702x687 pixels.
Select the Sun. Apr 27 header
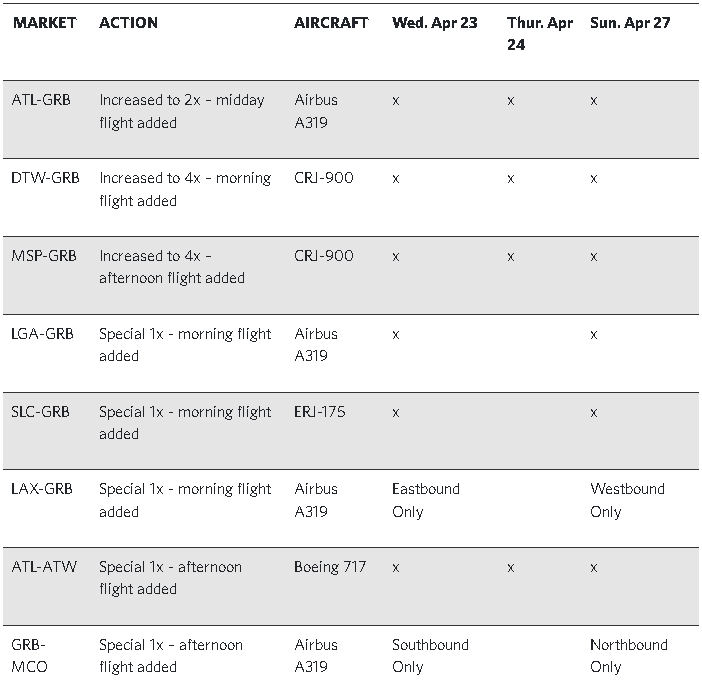coord(630,23)
